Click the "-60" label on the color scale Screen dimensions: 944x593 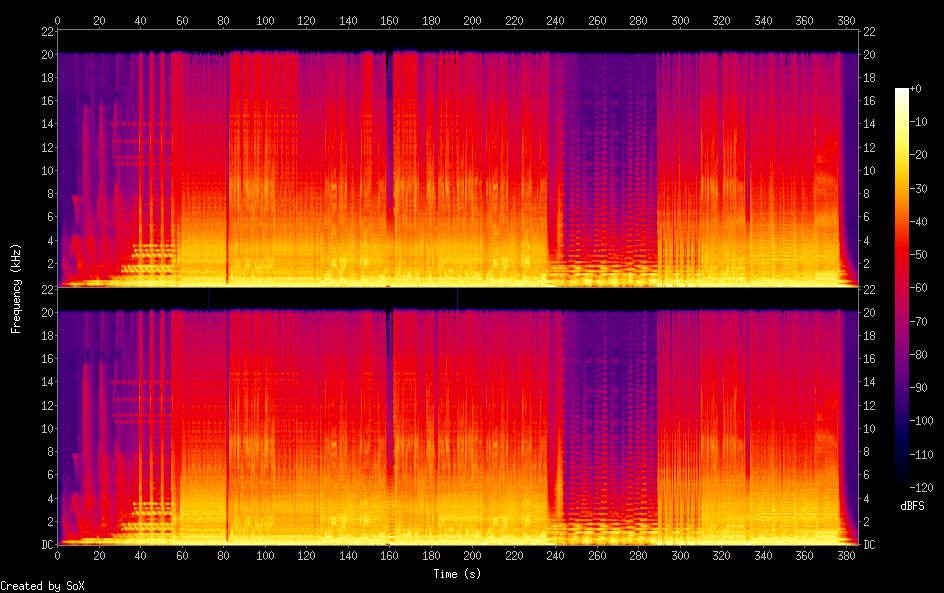tap(919, 288)
